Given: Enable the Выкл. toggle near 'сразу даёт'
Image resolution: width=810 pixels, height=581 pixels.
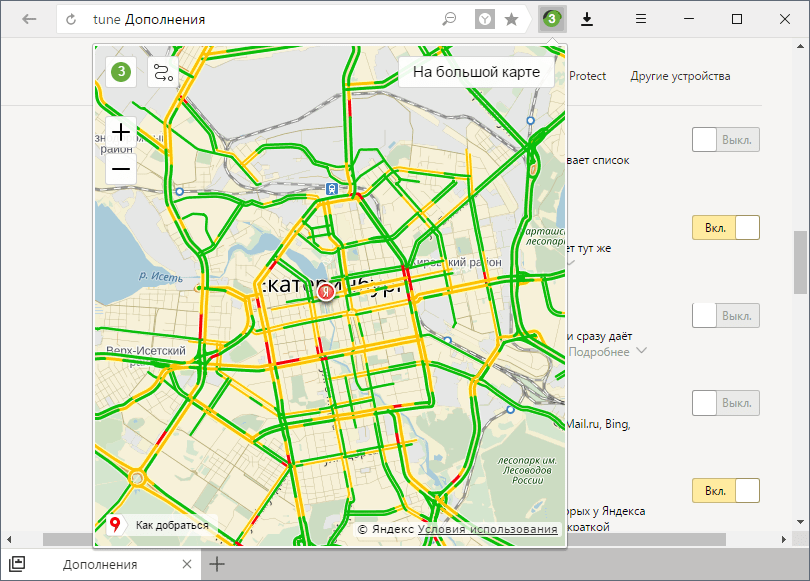Looking at the screenshot, I should [726, 315].
